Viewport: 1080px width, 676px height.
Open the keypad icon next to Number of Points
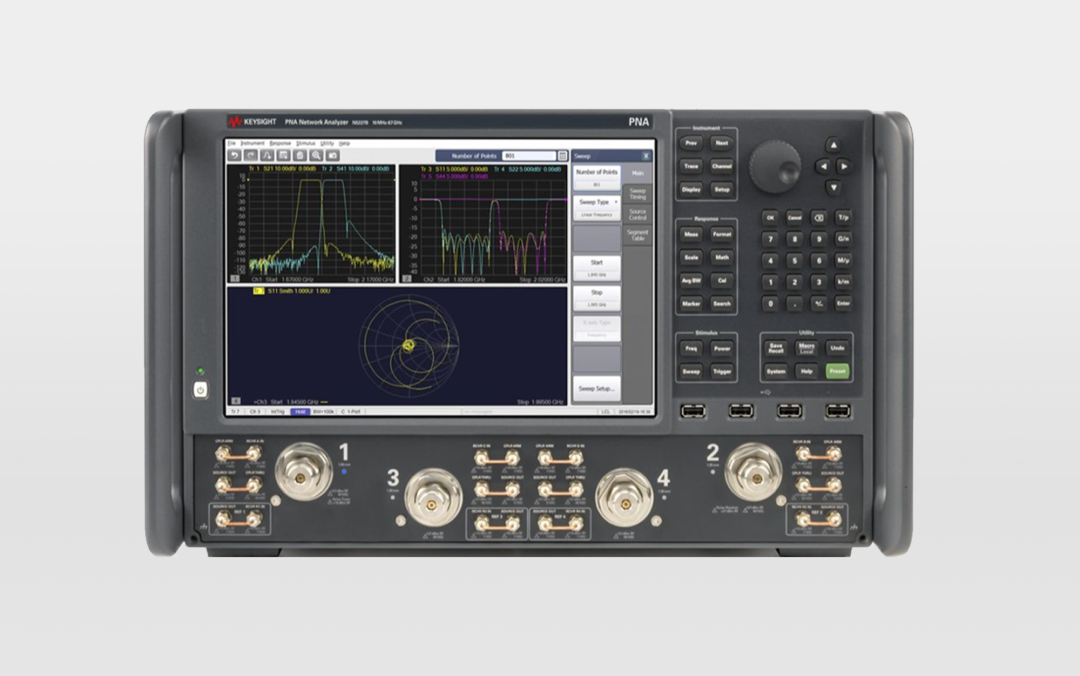(x=563, y=156)
